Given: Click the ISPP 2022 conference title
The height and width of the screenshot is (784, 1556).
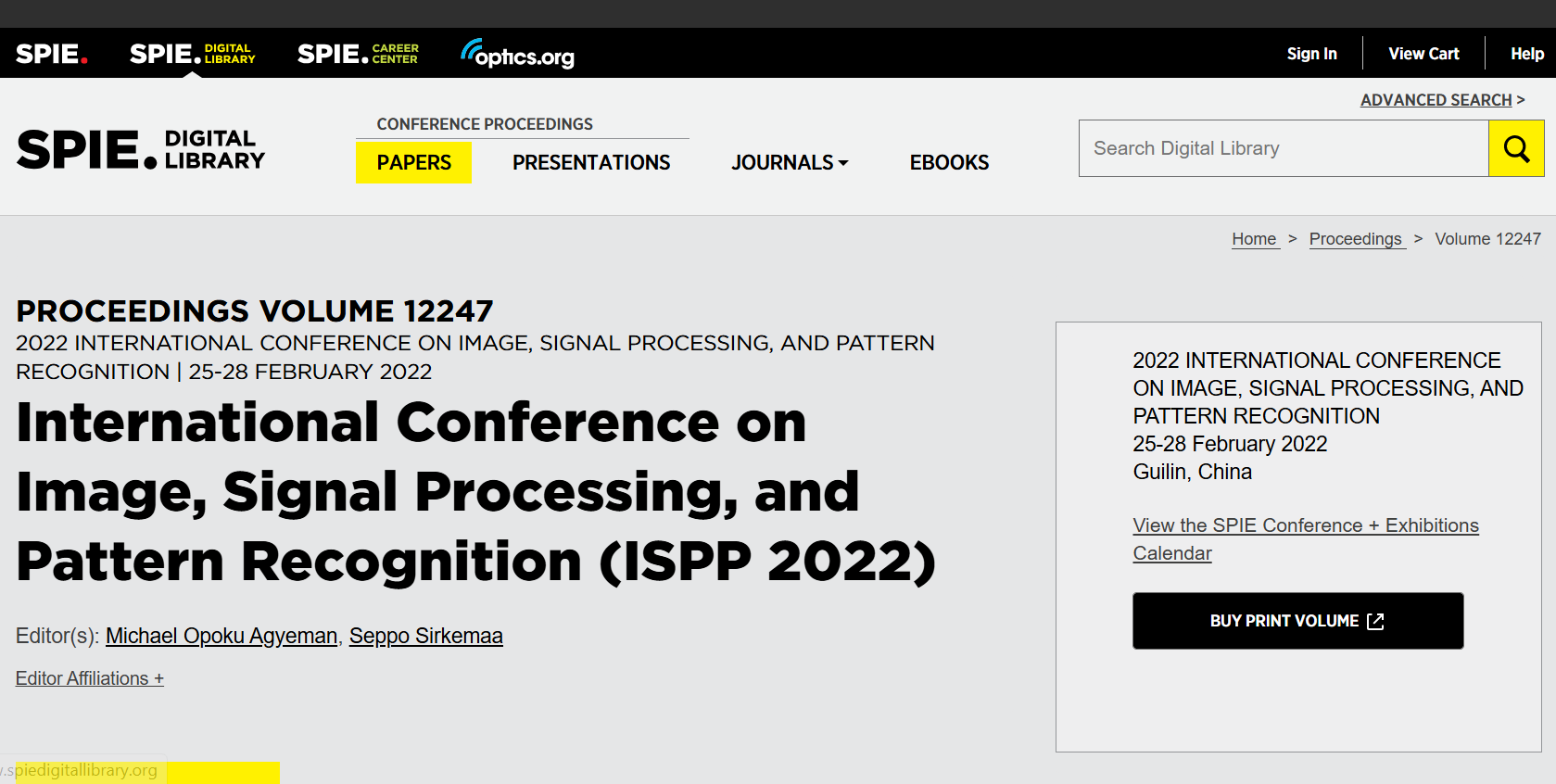Looking at the screenshot, I should tap(476, 492).
